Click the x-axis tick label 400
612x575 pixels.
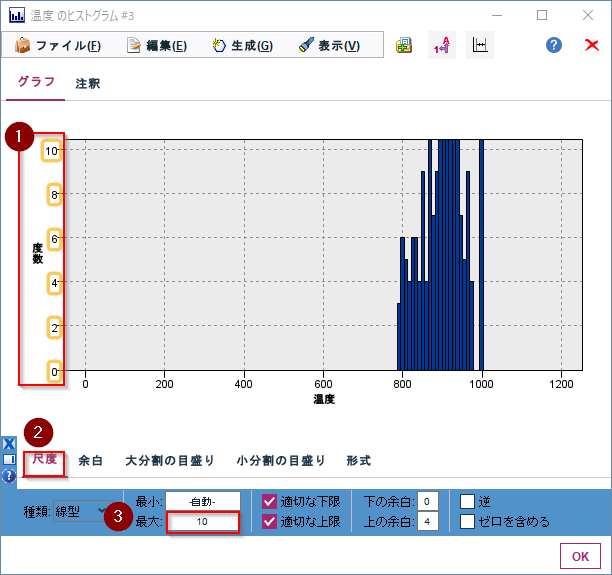244,384
